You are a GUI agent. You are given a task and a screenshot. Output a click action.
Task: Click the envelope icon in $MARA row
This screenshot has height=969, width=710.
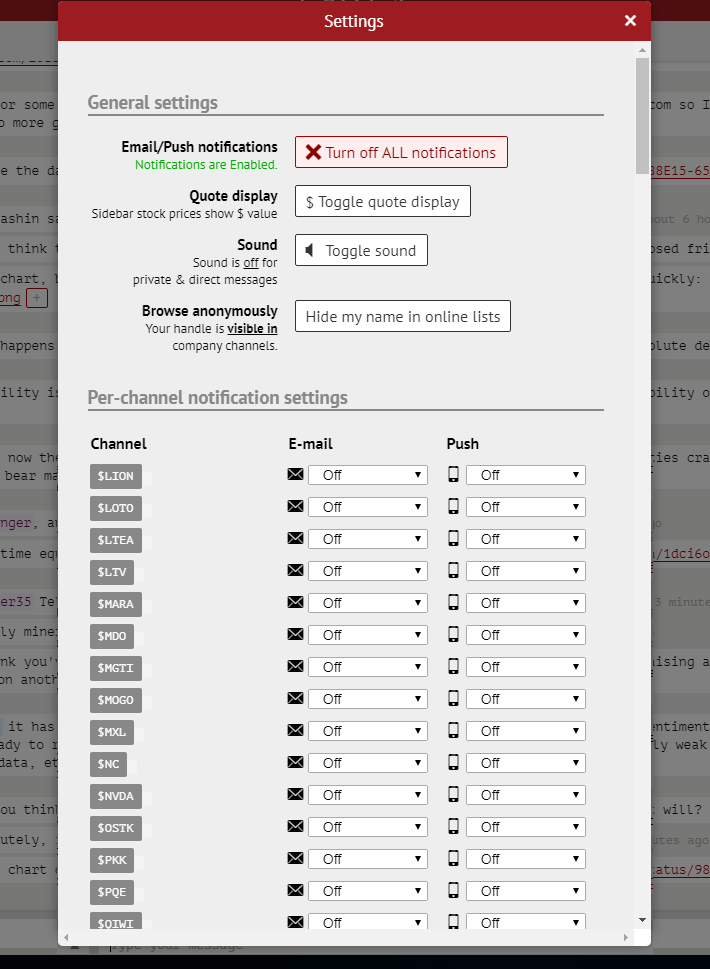click(x=295, y=602)
